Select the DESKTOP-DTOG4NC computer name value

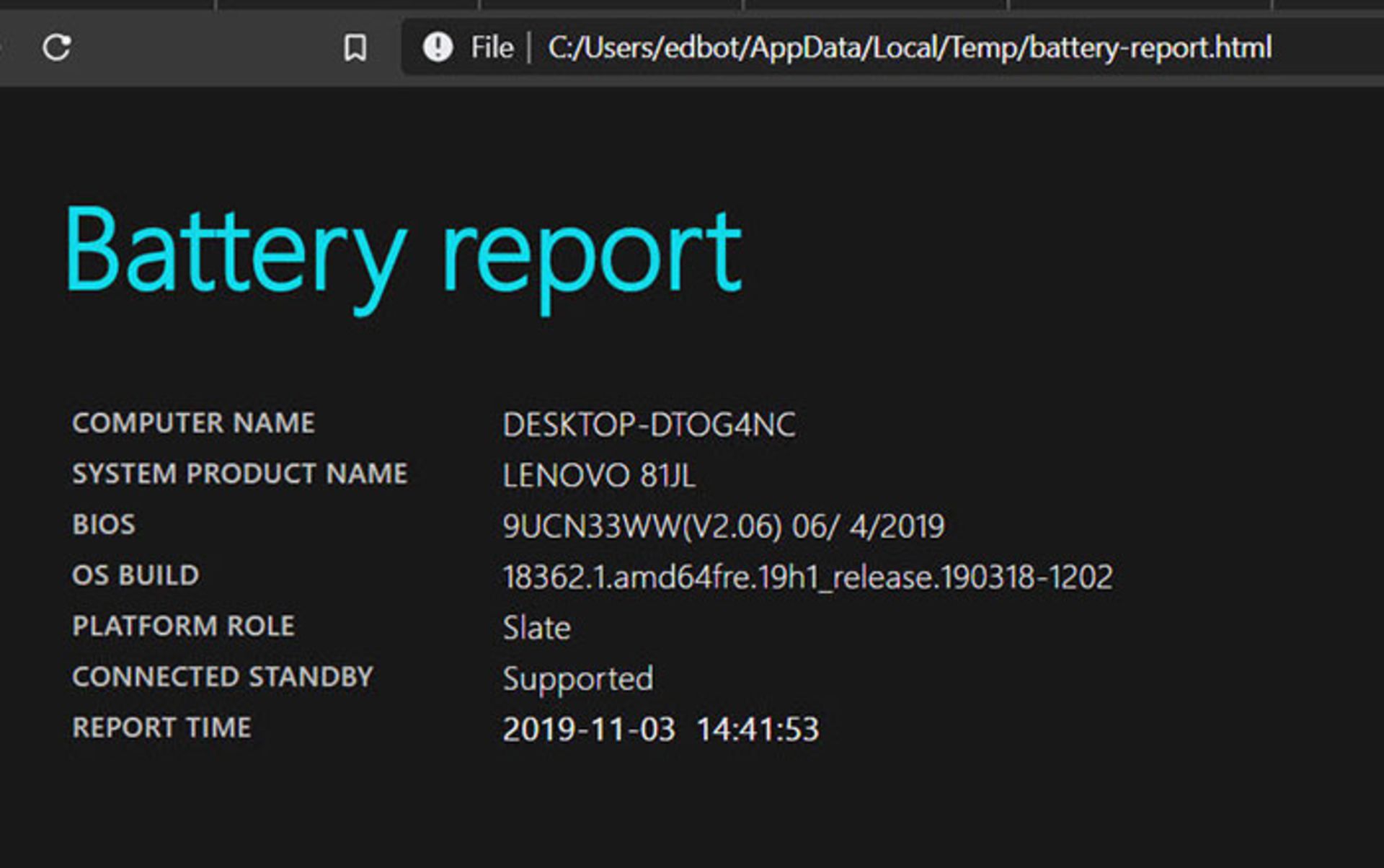click(x=649, y=425)
